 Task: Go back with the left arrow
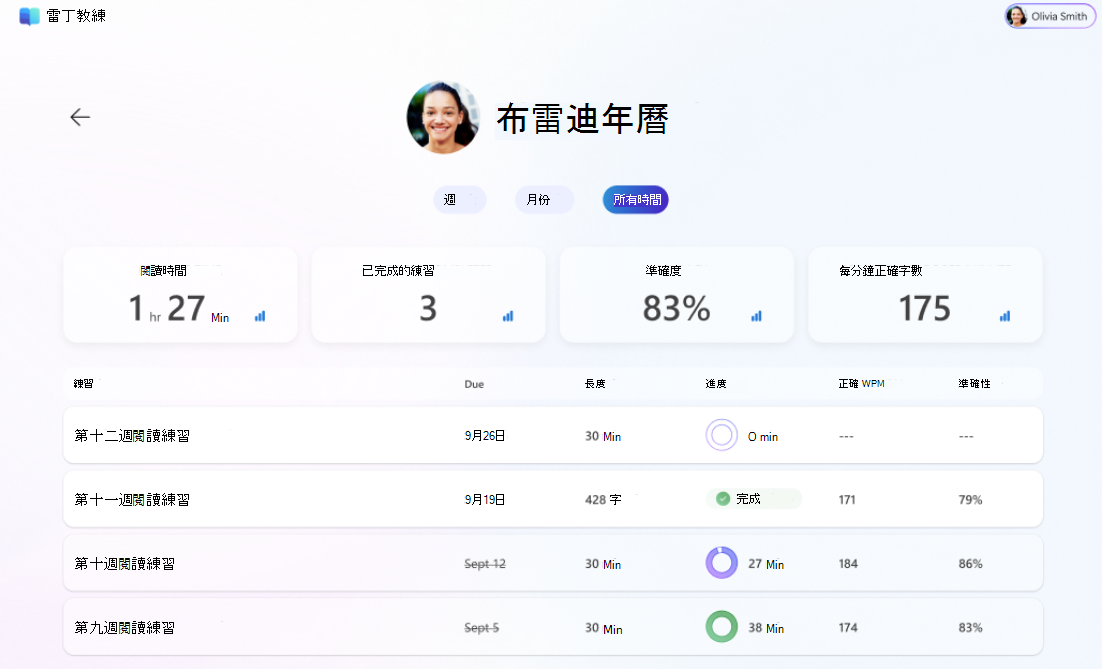(x=80, y=117)
